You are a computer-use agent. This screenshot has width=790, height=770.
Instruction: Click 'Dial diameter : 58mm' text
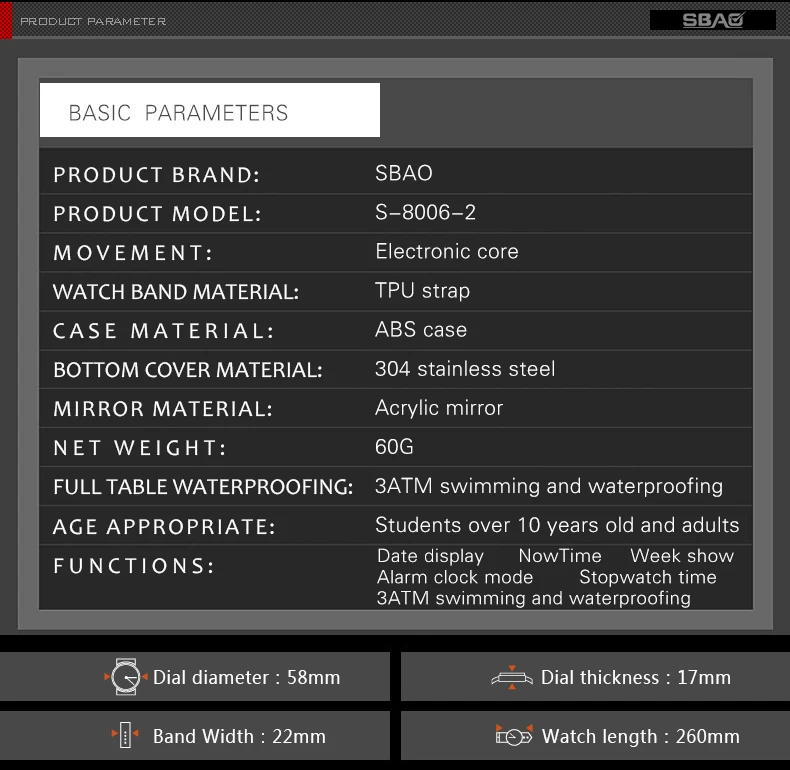[x=246, y=677]
